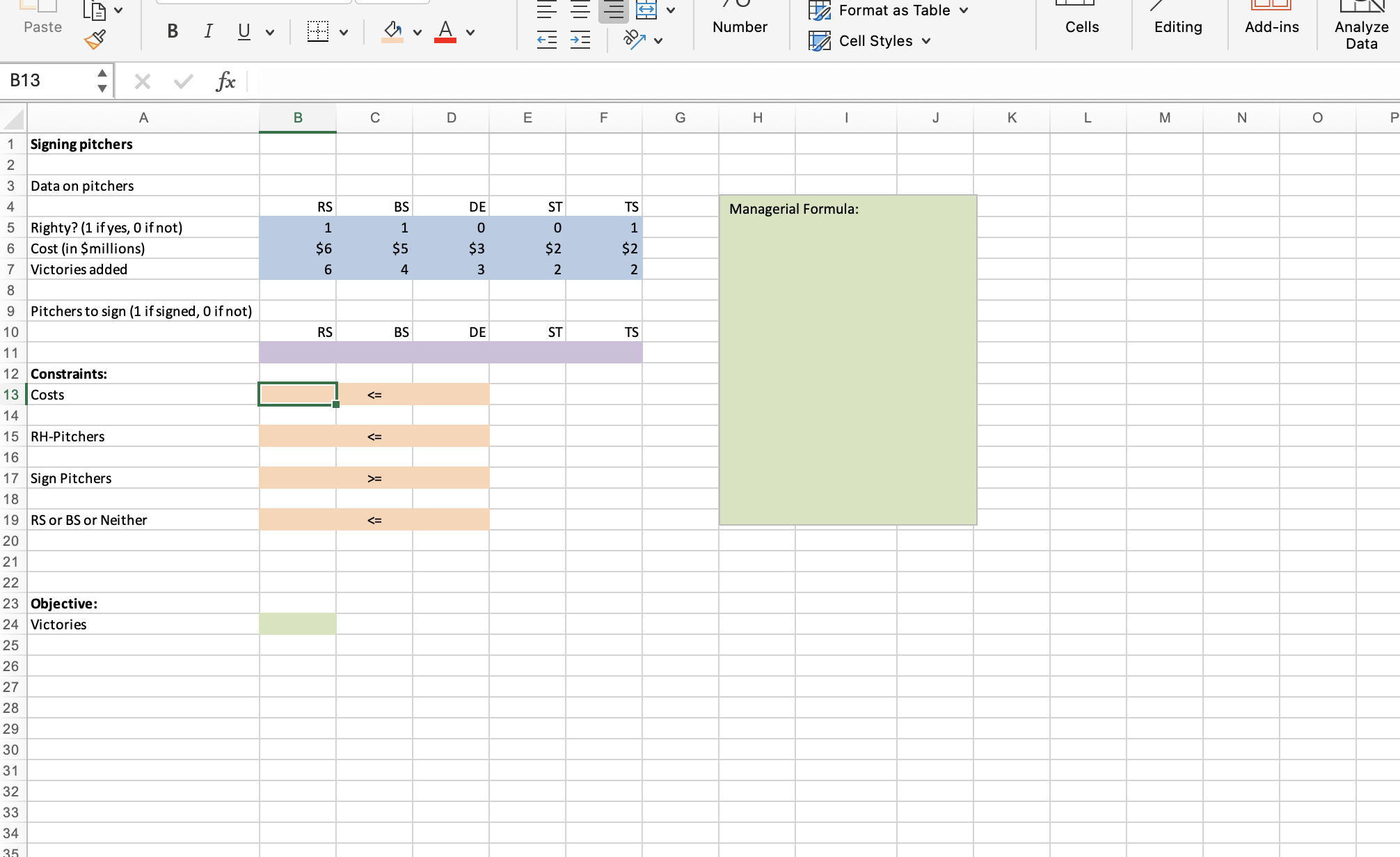Toggle italic formatting

point(208,31)
